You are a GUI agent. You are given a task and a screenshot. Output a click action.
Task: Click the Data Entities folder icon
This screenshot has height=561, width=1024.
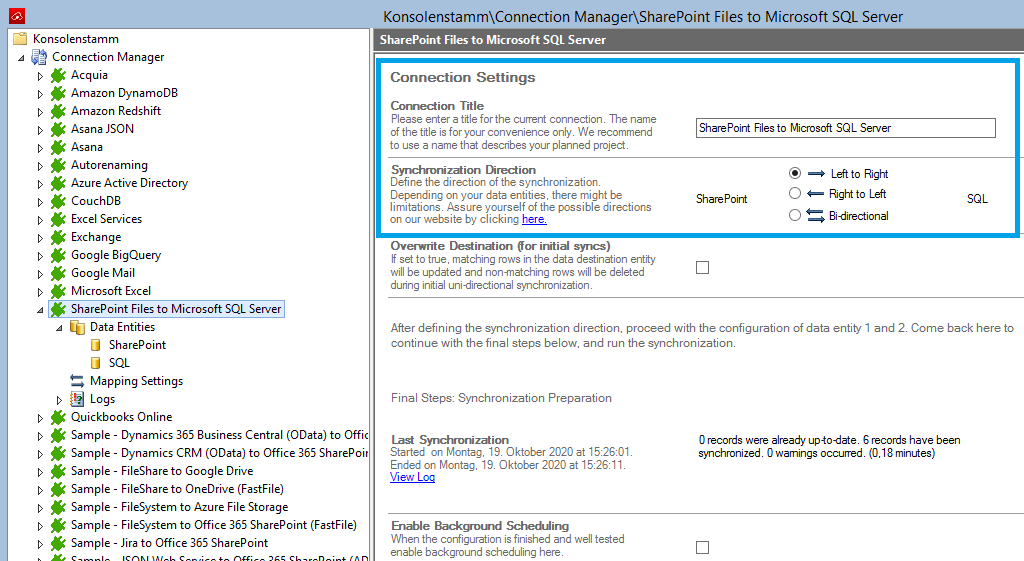[77, 327]
